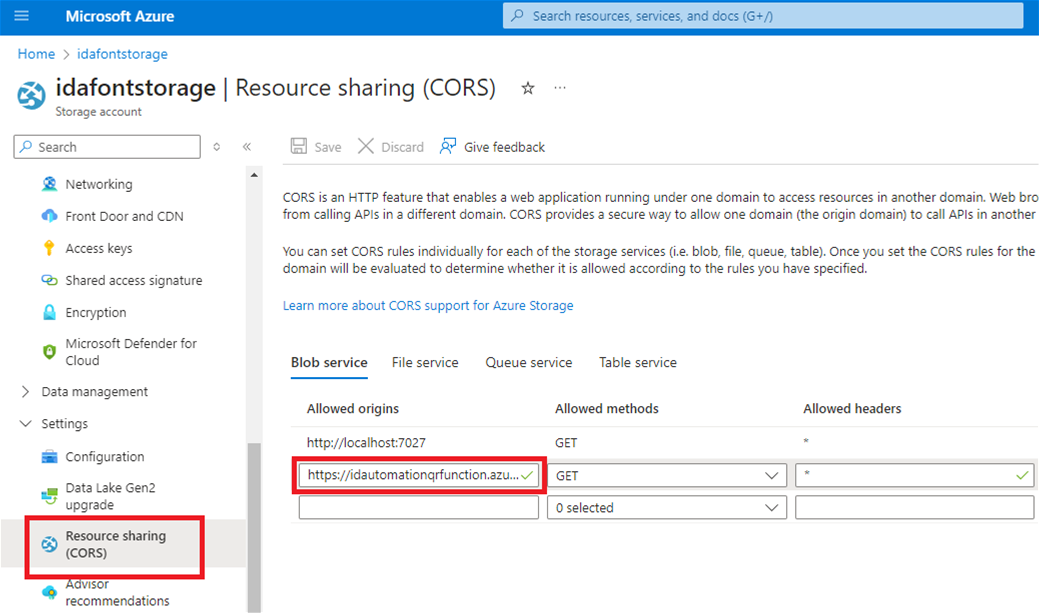Screen dimensions: 1039x613
Task: Click the Shared access signature link icon
Action: click(50, 280)
